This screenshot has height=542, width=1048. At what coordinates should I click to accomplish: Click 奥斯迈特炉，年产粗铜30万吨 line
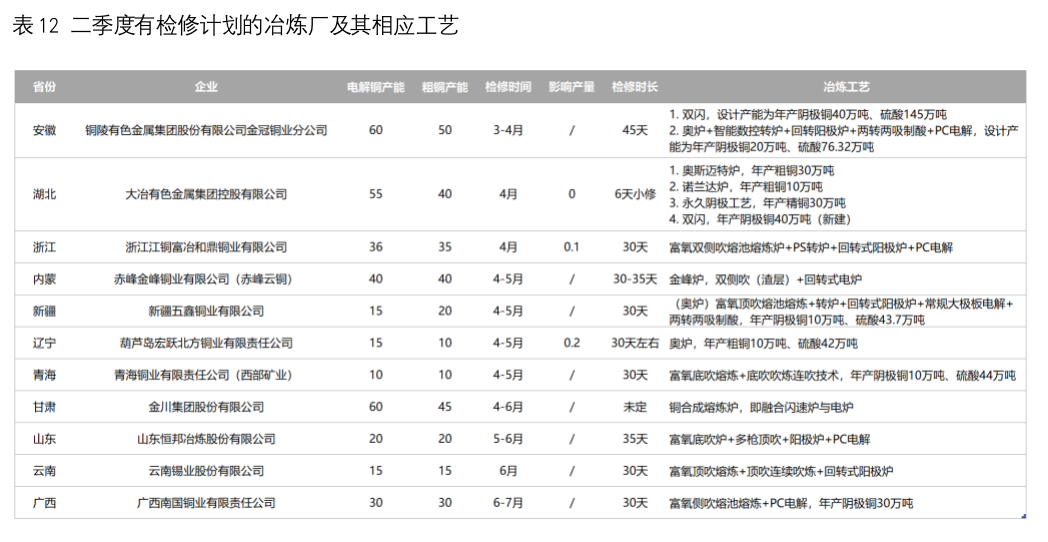[751, 171]
